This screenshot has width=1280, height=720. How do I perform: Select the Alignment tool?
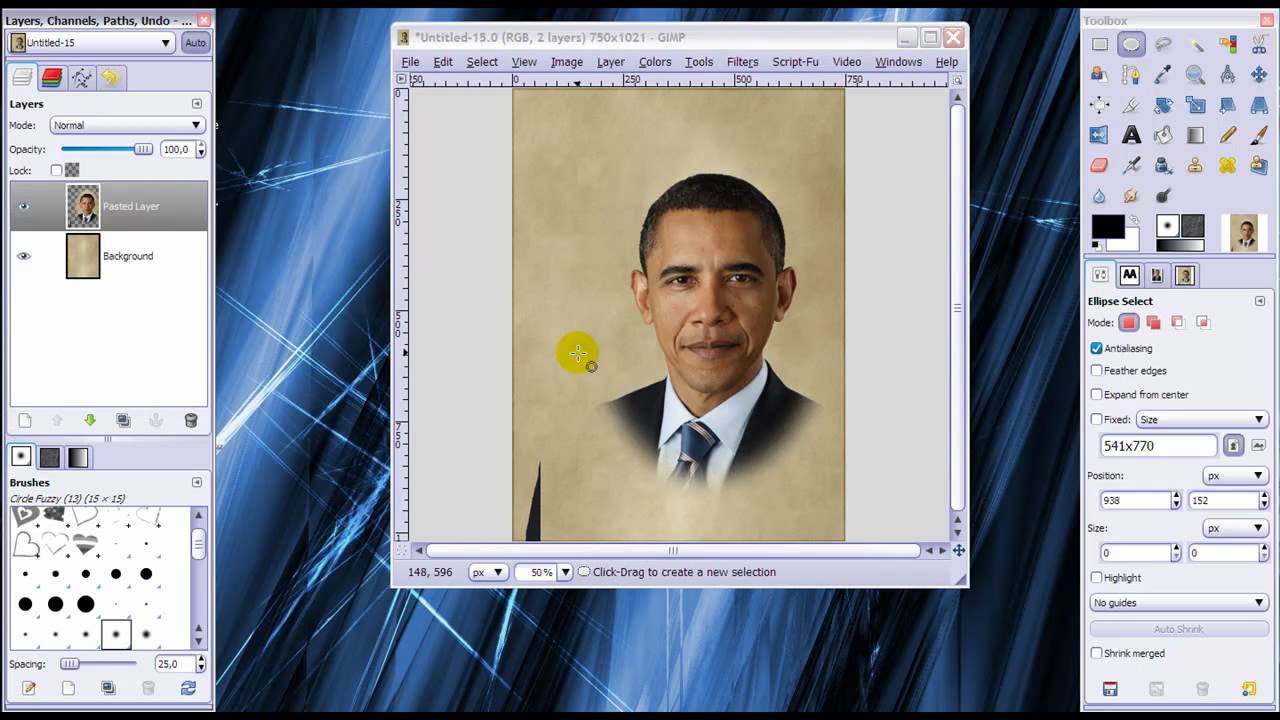[1099, 105]
